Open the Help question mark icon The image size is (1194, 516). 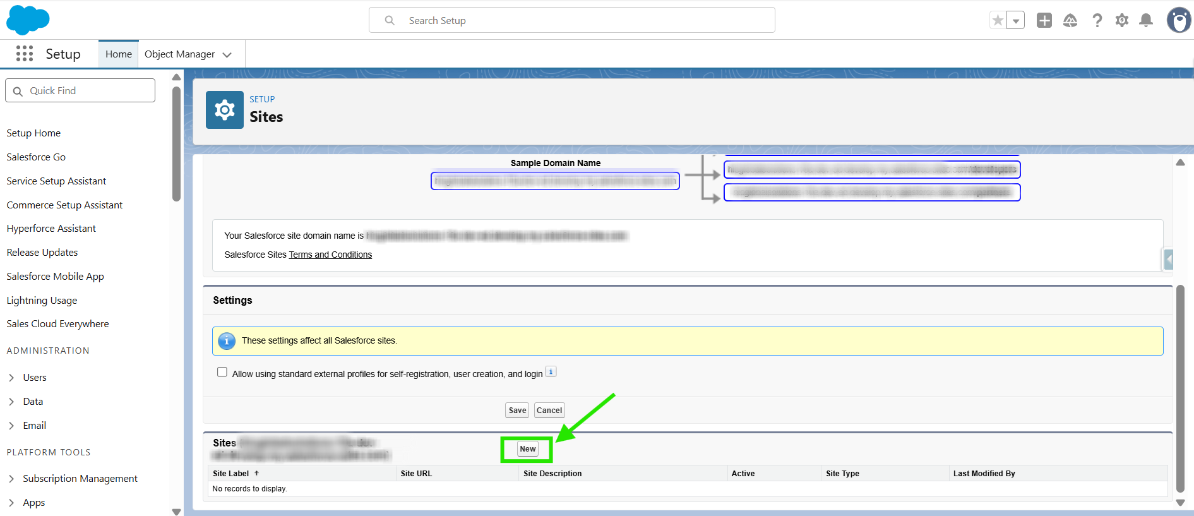click(x=1097, y=20)
